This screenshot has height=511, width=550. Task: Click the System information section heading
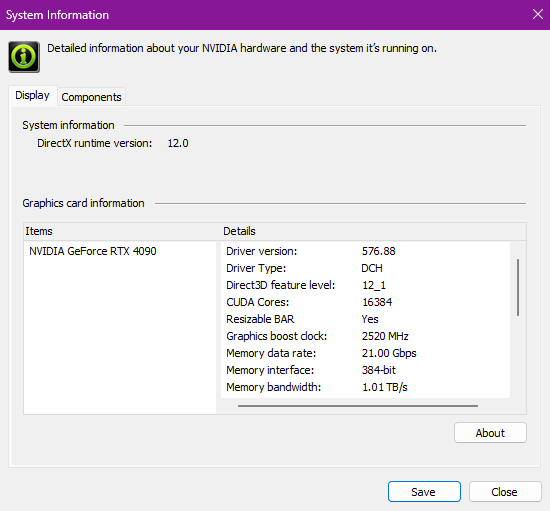[x=68, y=125]
